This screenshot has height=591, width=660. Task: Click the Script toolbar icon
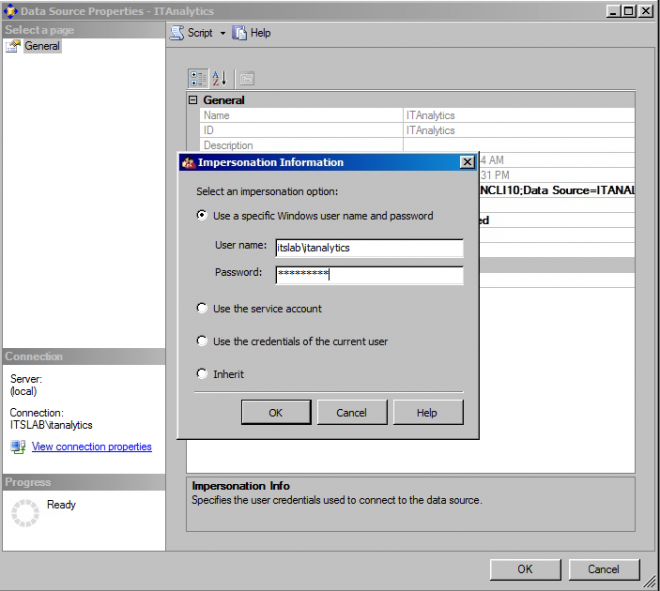pyautogui.click(x=177, y=33)
